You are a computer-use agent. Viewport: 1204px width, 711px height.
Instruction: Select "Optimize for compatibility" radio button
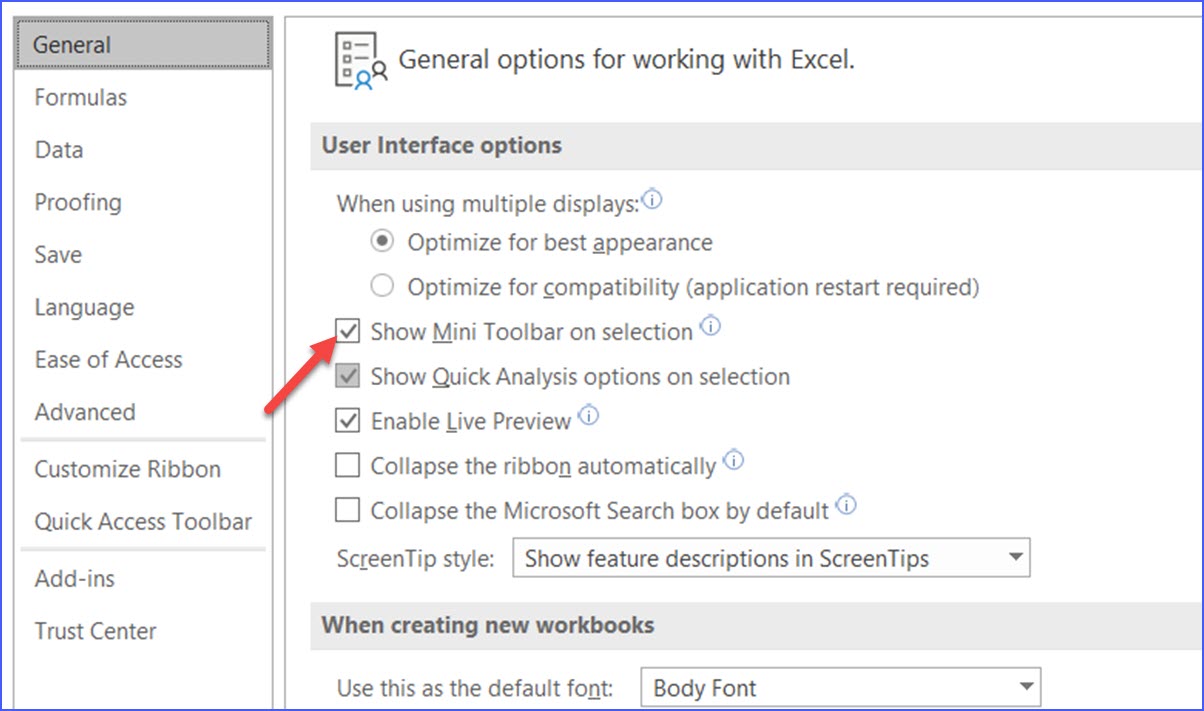[x=382, y=285]
